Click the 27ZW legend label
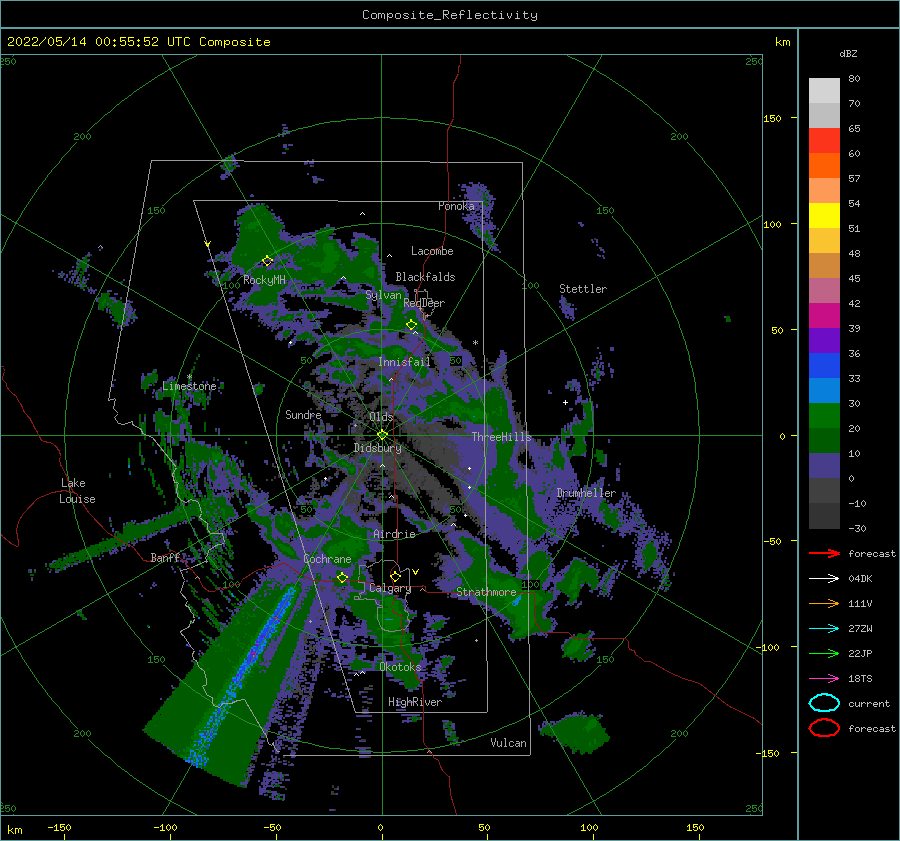This screenshot has height=841, width=900. pos(860,629)
